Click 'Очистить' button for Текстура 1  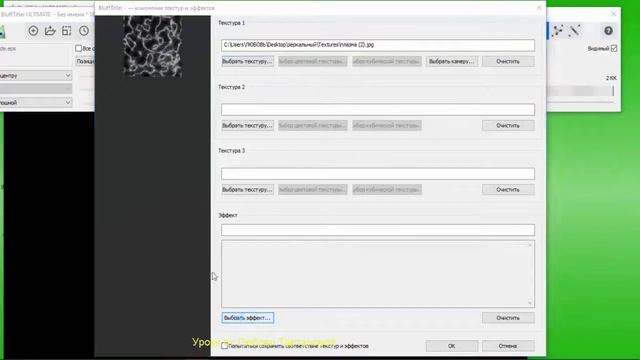point(508,61)
